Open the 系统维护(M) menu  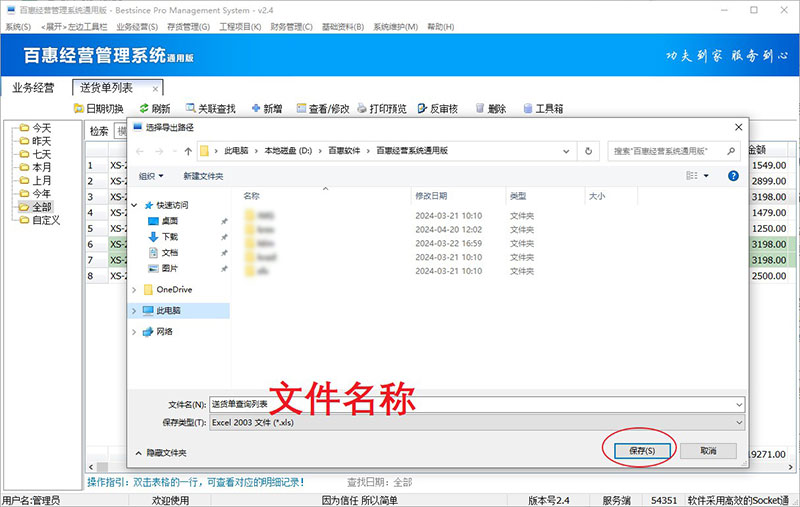tap(395, 27)
